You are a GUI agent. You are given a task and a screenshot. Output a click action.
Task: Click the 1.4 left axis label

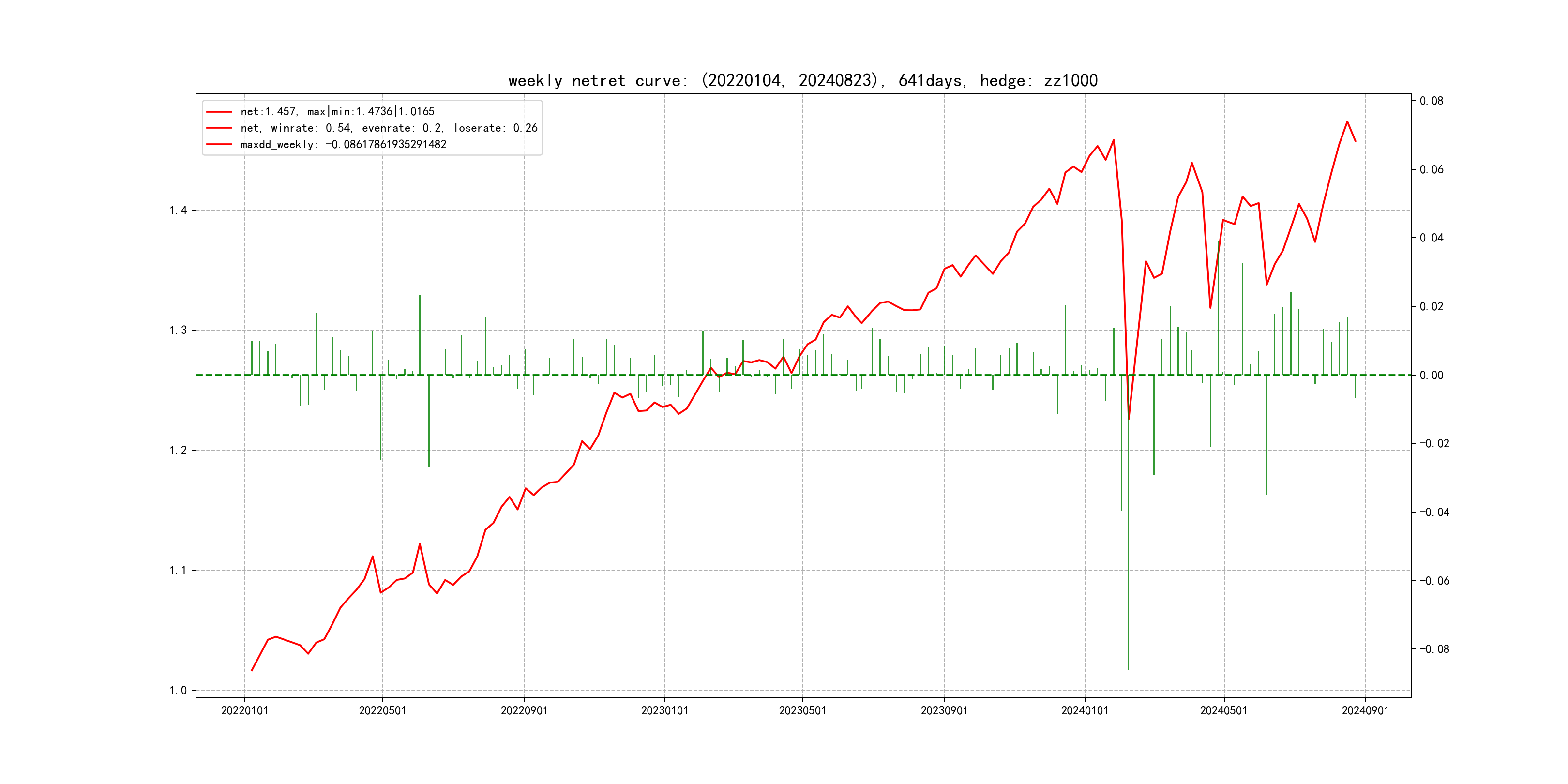pyautogui.click(x=178, y=211)
